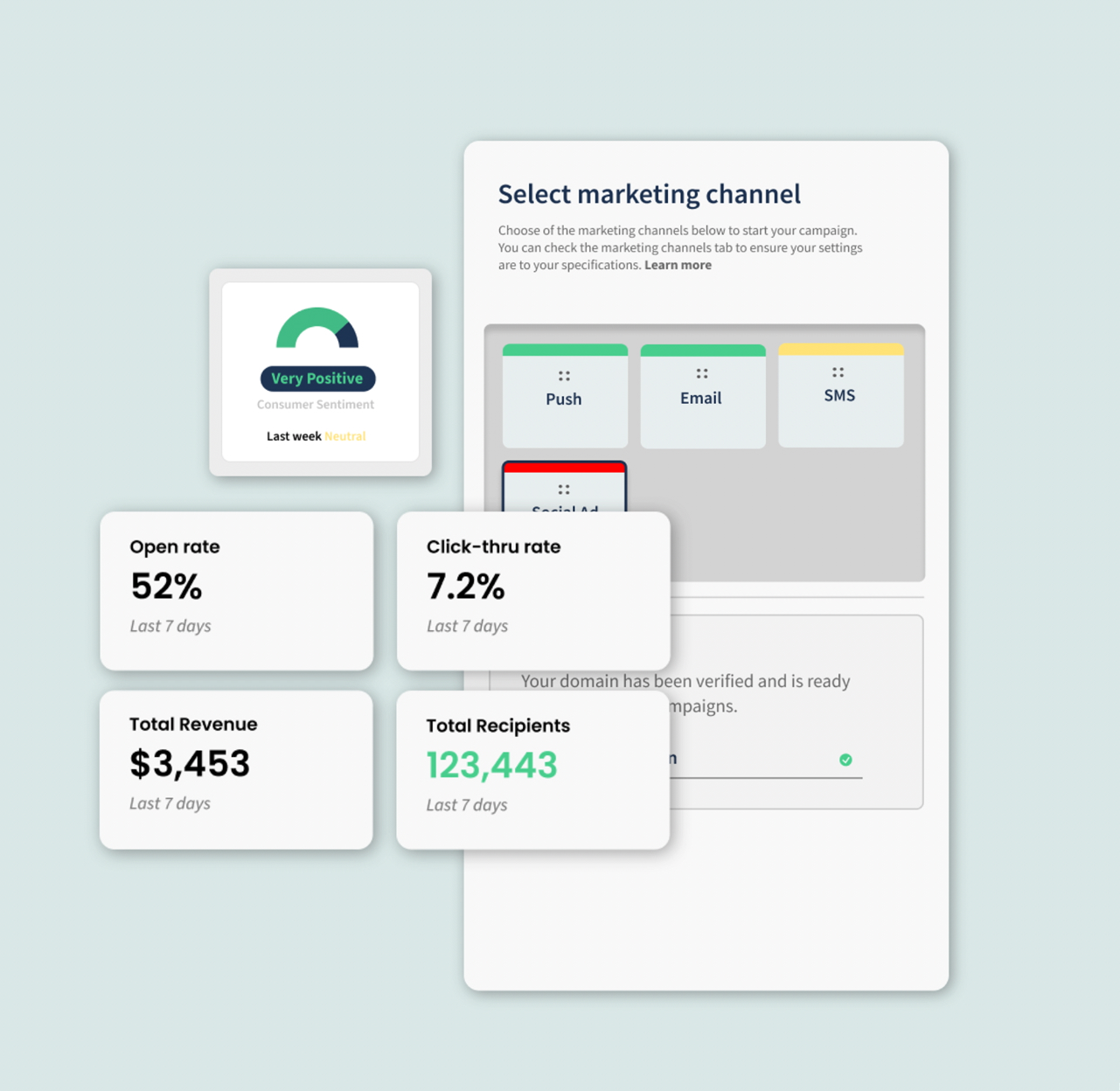Click the drag handle dots on Email card
Viewport: 1120px width, 1091px height.
[702, 373]
